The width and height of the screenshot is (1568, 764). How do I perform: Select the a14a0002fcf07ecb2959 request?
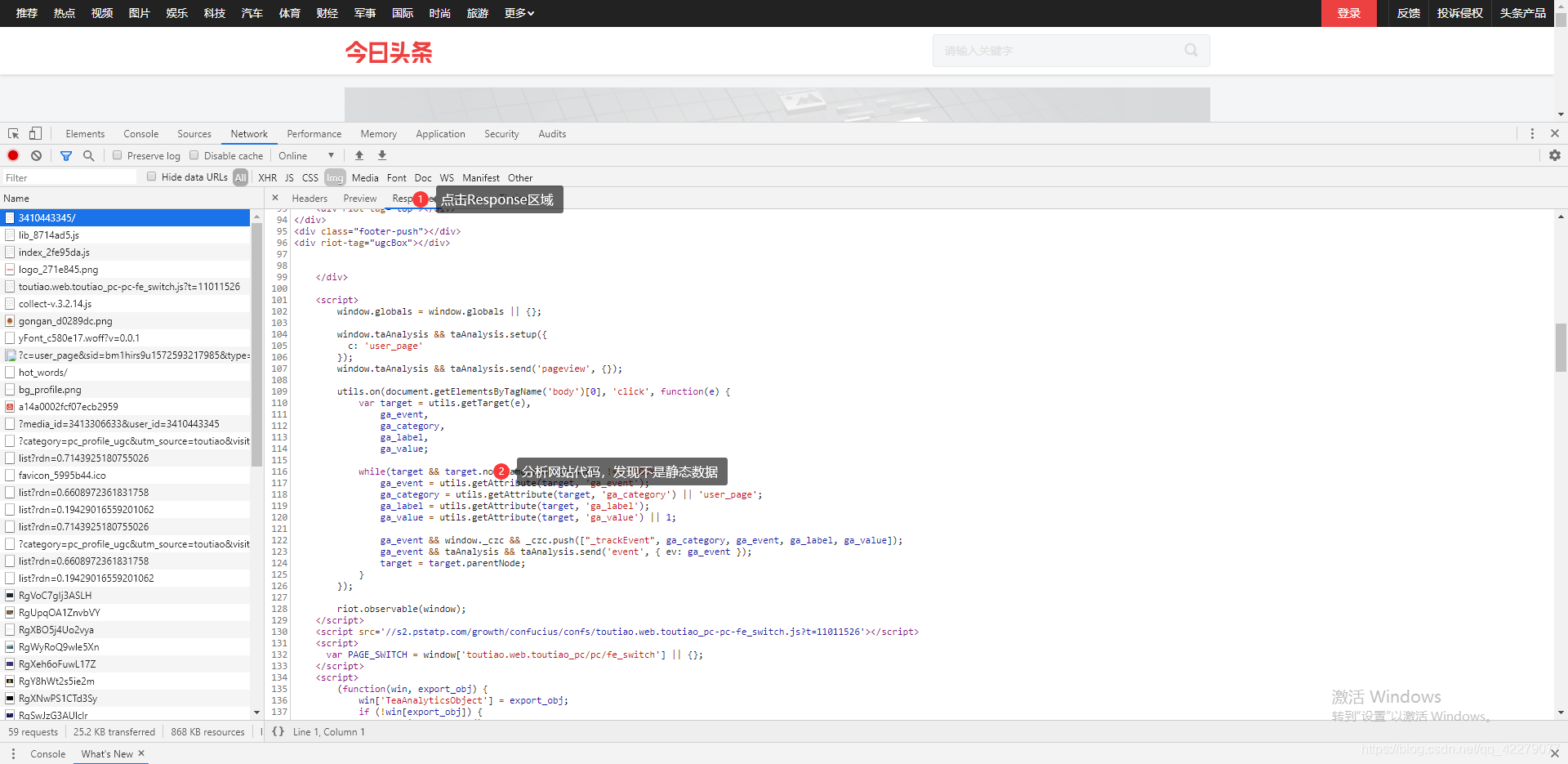[x=125, y=406]
